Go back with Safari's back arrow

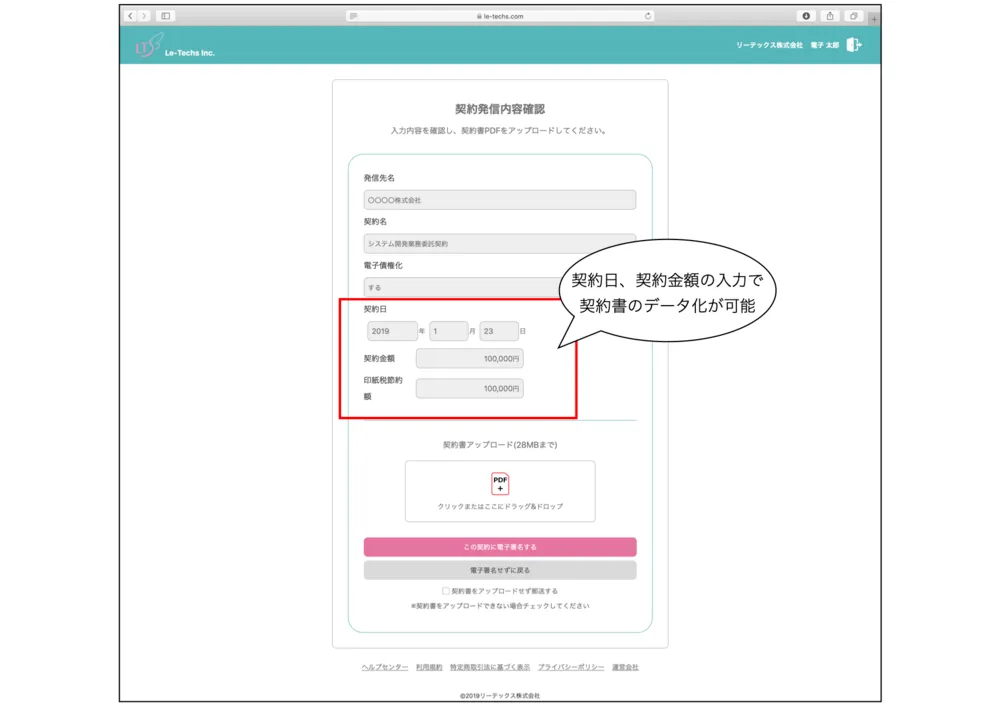coord(130,16)
